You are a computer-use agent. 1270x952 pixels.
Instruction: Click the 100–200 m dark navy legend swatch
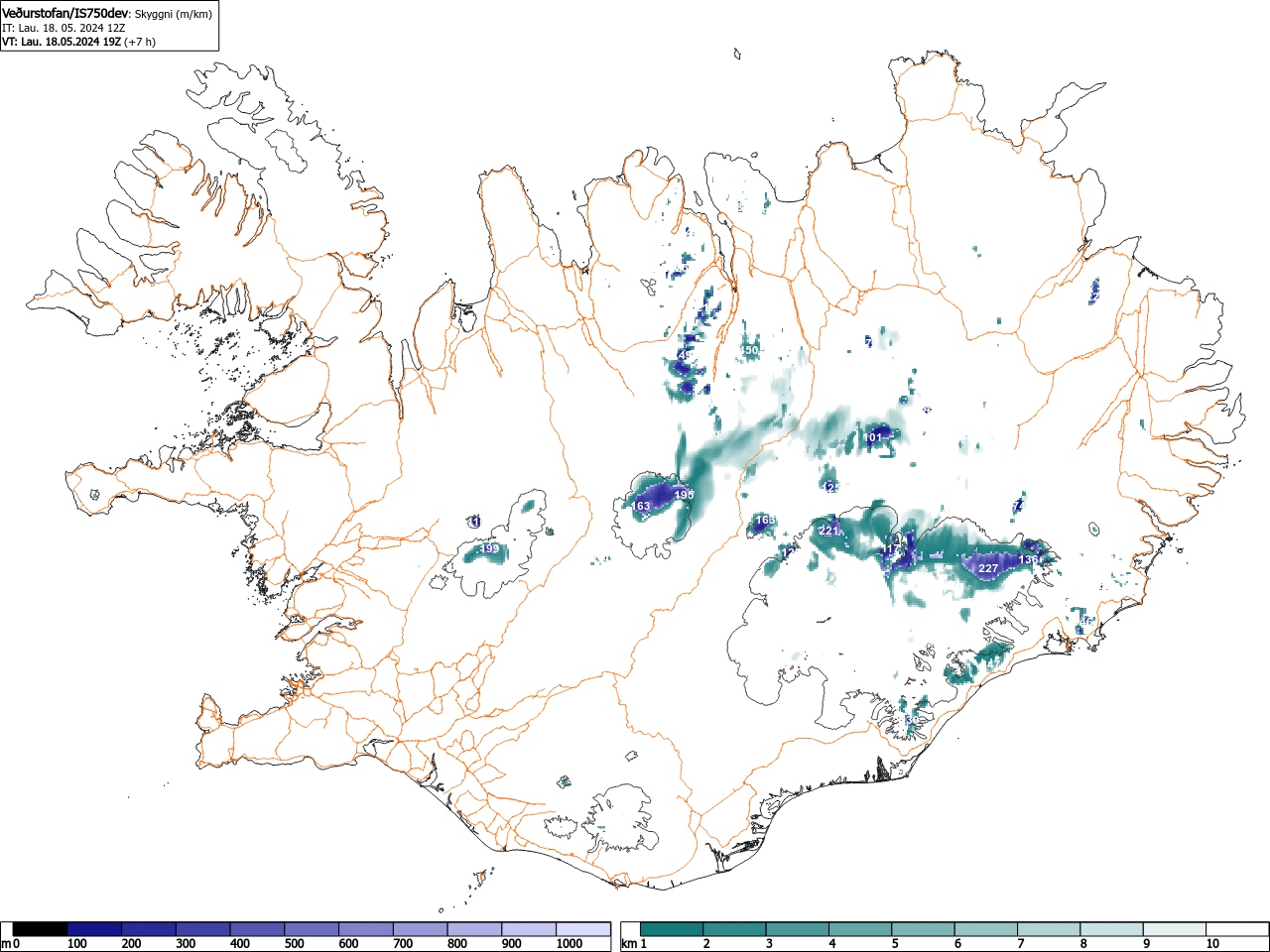[94, 929]
